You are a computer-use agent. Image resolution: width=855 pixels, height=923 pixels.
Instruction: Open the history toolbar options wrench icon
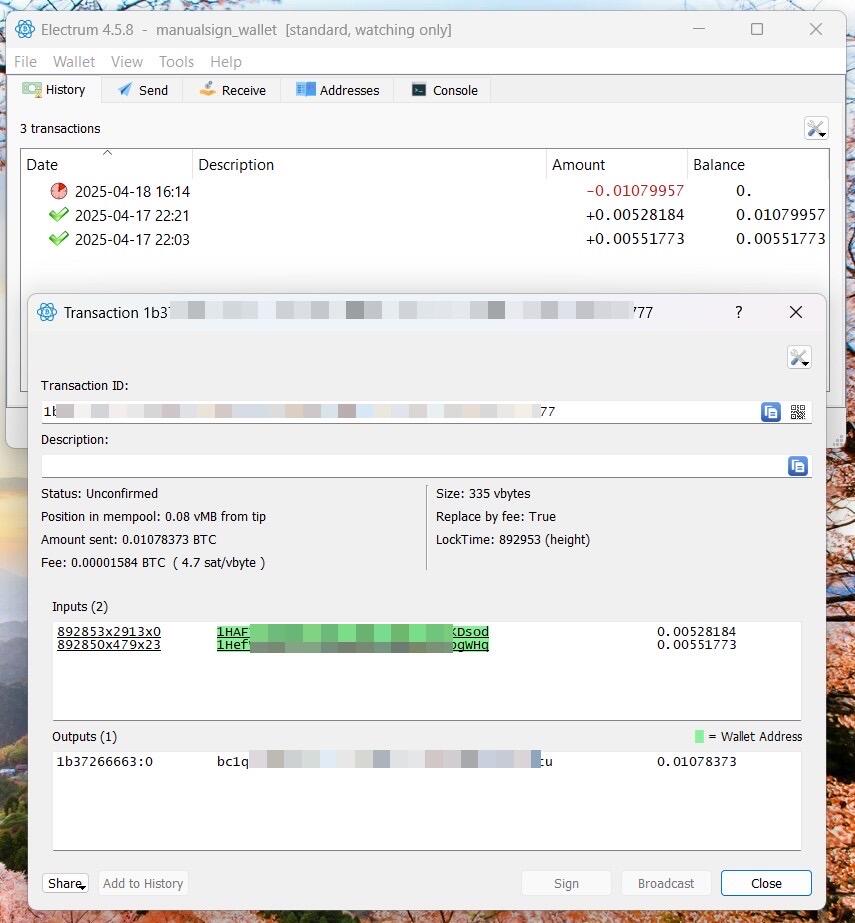pyautogui.click(x=816, y=128)
